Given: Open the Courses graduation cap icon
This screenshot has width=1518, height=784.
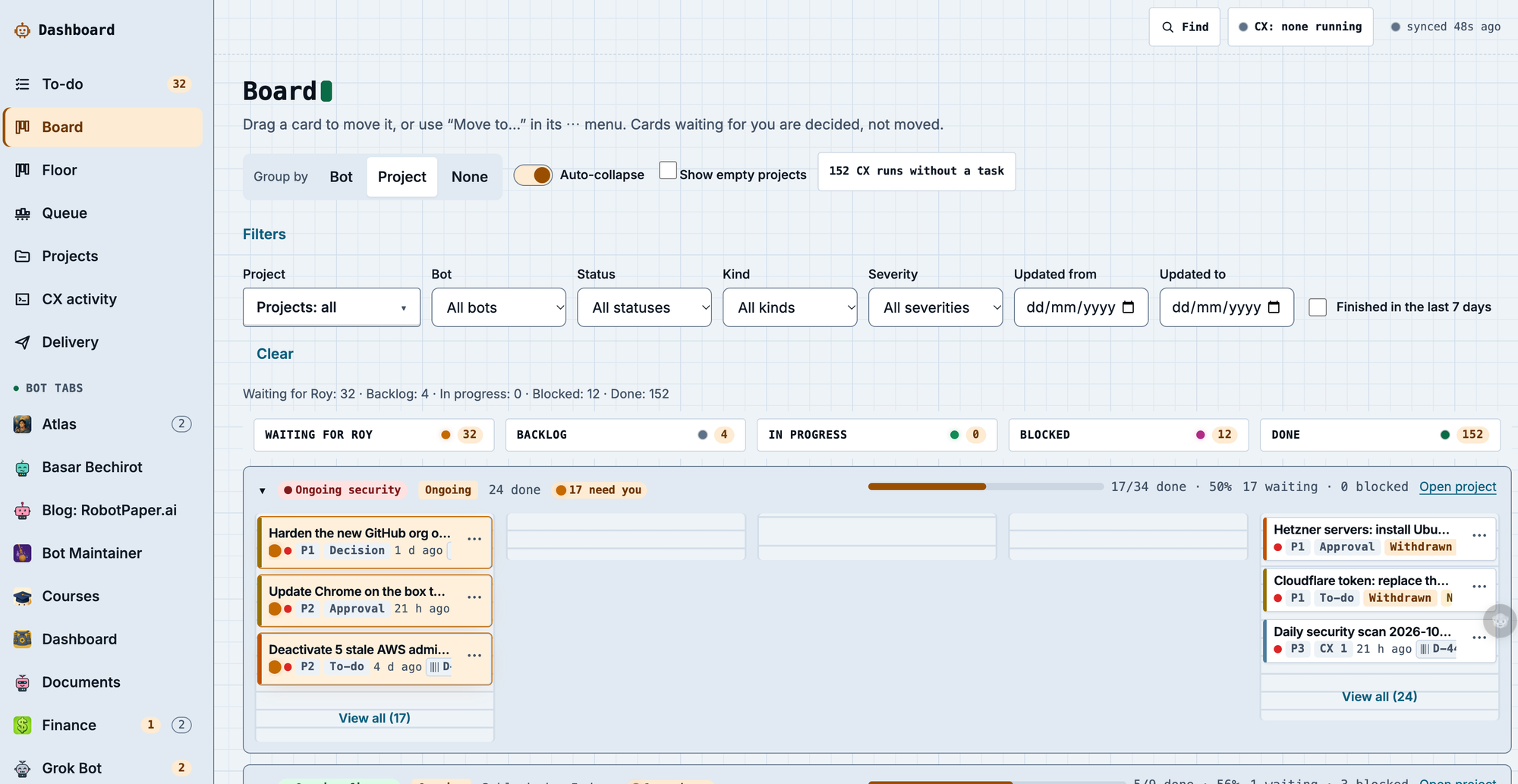Looking at the screenshot, I should pos(23,597).
